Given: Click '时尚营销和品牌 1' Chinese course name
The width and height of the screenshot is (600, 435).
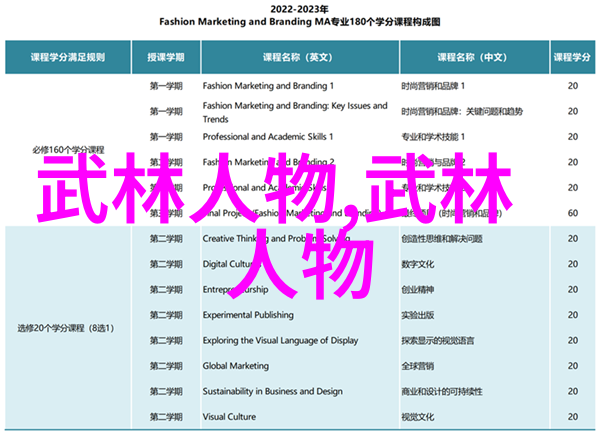Looking at the screenshot, I should point(433,86).
